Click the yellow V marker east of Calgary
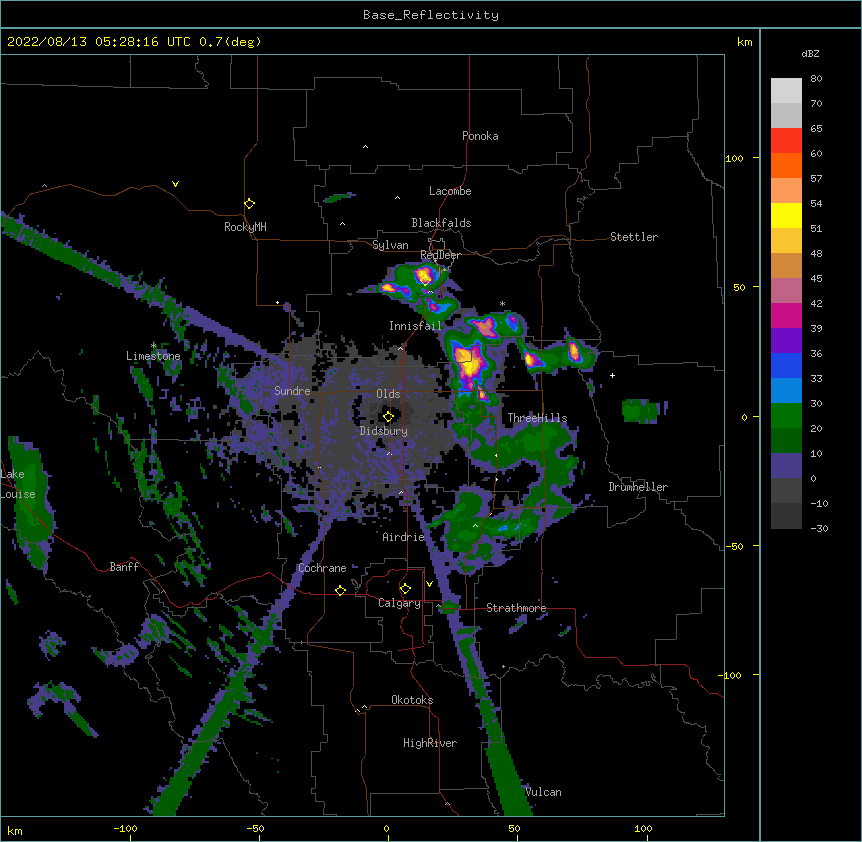 pos(429,584)
